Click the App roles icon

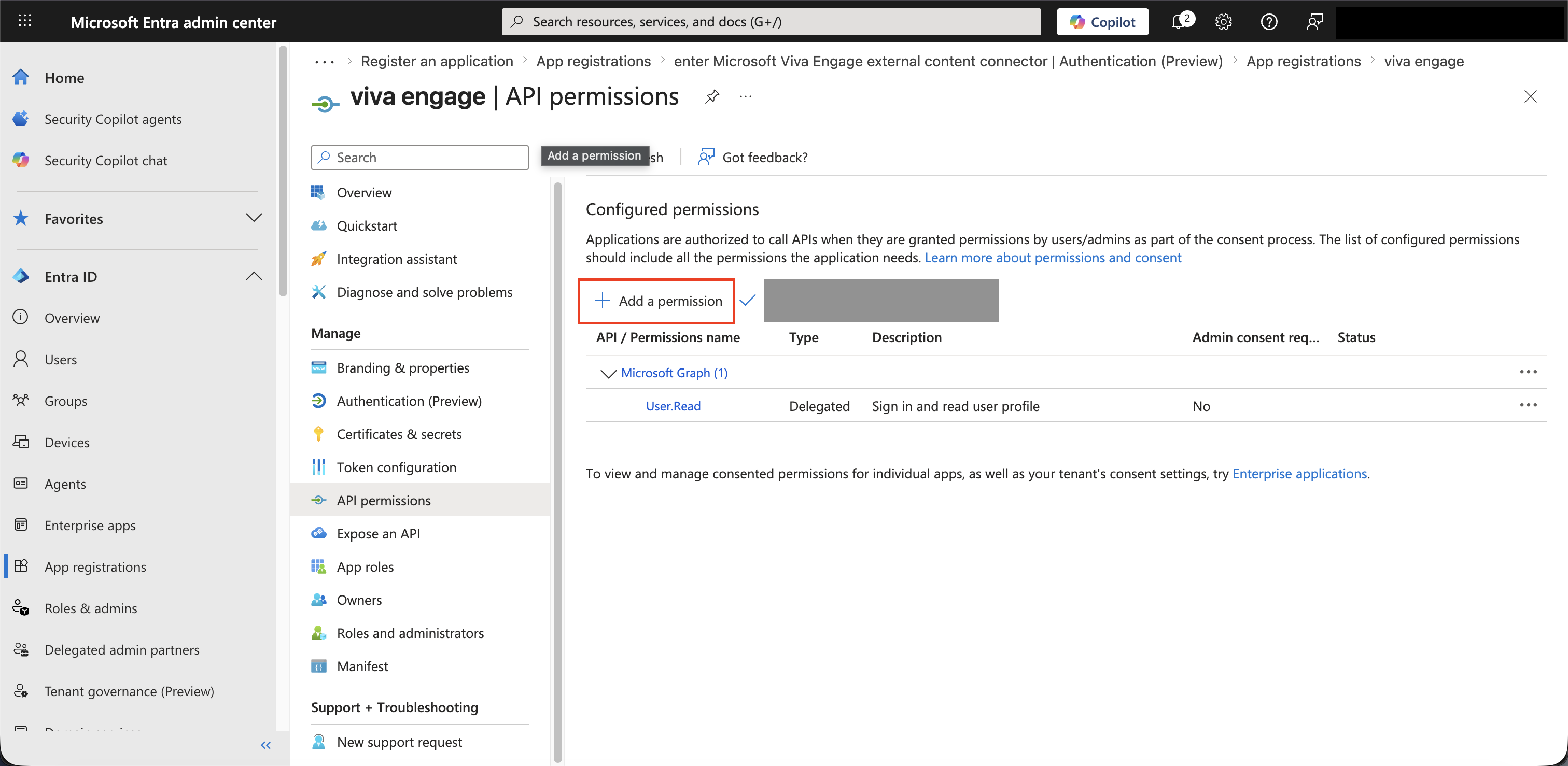tap(318, 566)
